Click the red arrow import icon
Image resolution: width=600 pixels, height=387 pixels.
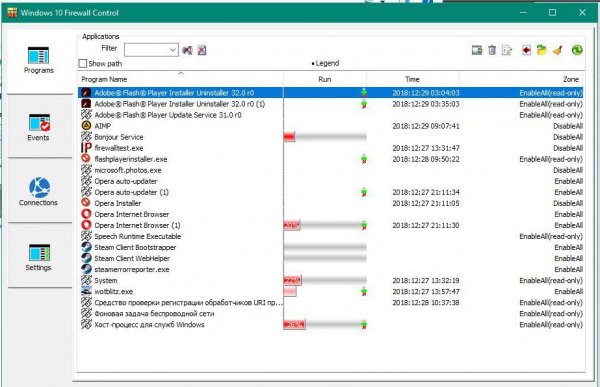coord(527,50)
